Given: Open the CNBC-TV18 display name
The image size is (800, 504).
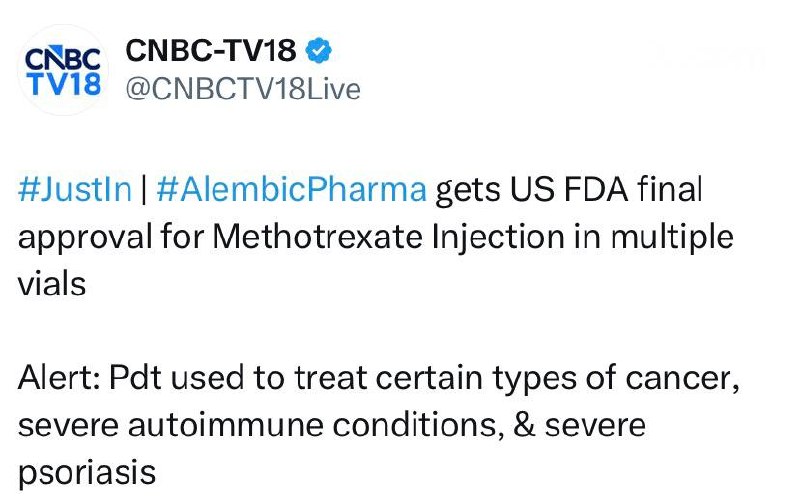Looking at the screenshot, I should tap(210, 50).
